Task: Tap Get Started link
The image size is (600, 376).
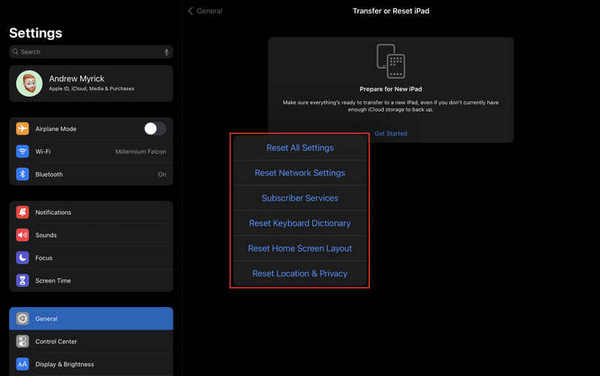Action: click(391, 133)
